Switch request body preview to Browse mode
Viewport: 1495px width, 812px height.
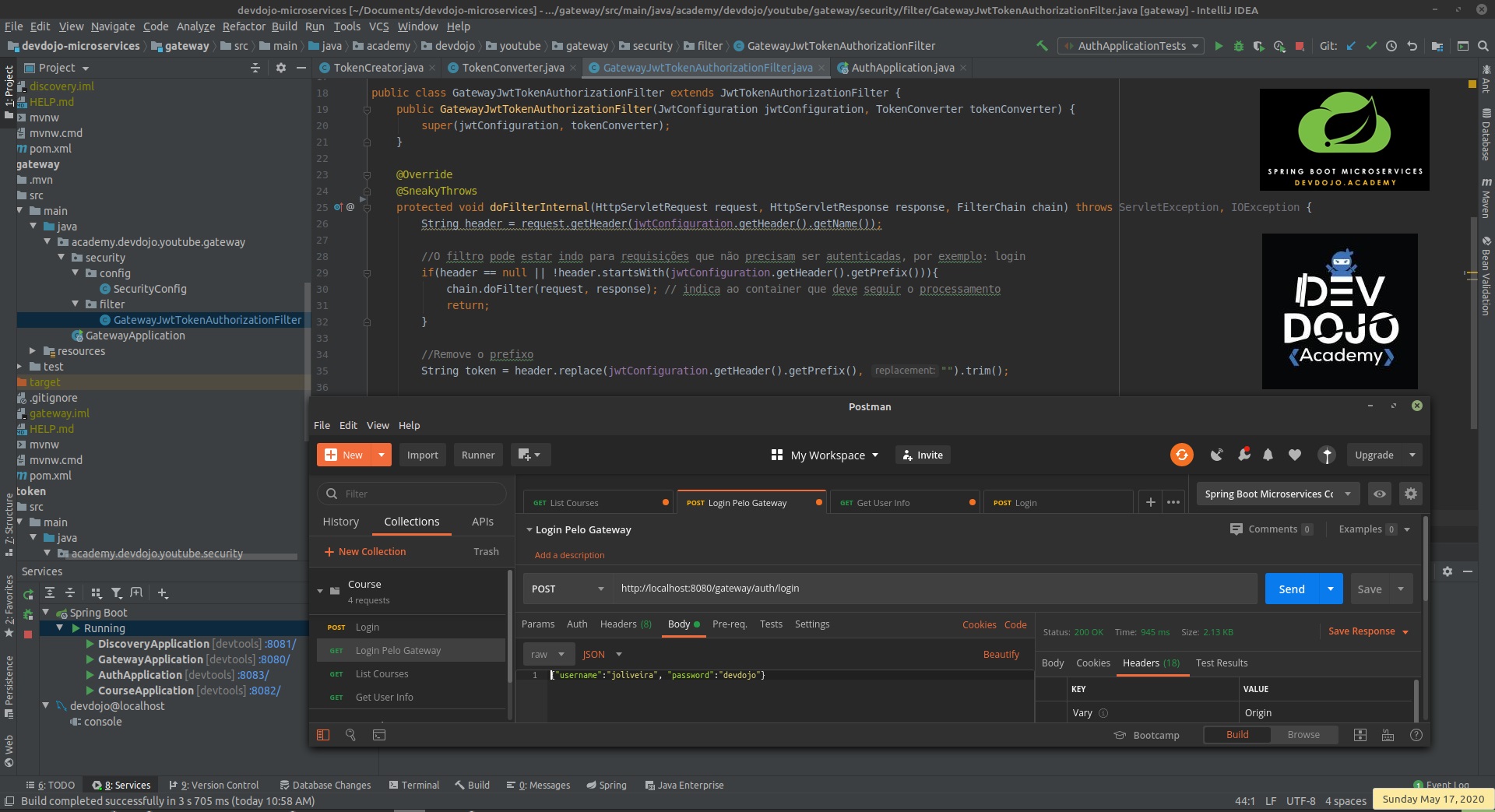tap(1304, 734)
